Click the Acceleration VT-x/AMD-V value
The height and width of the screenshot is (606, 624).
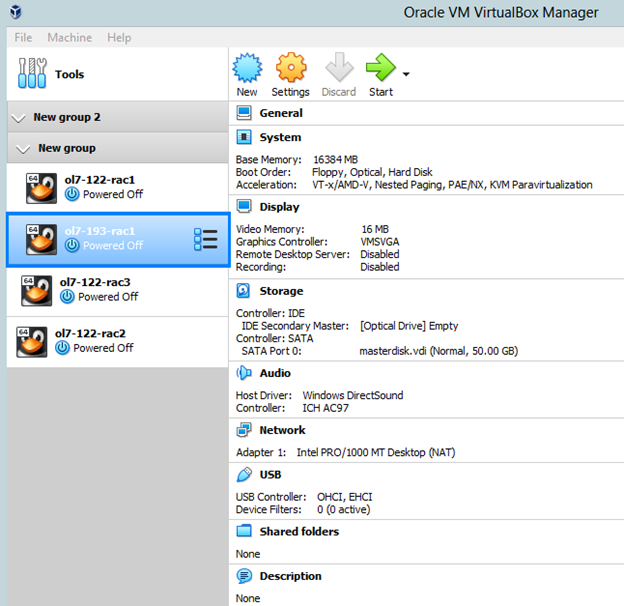[x=452, y=185]
